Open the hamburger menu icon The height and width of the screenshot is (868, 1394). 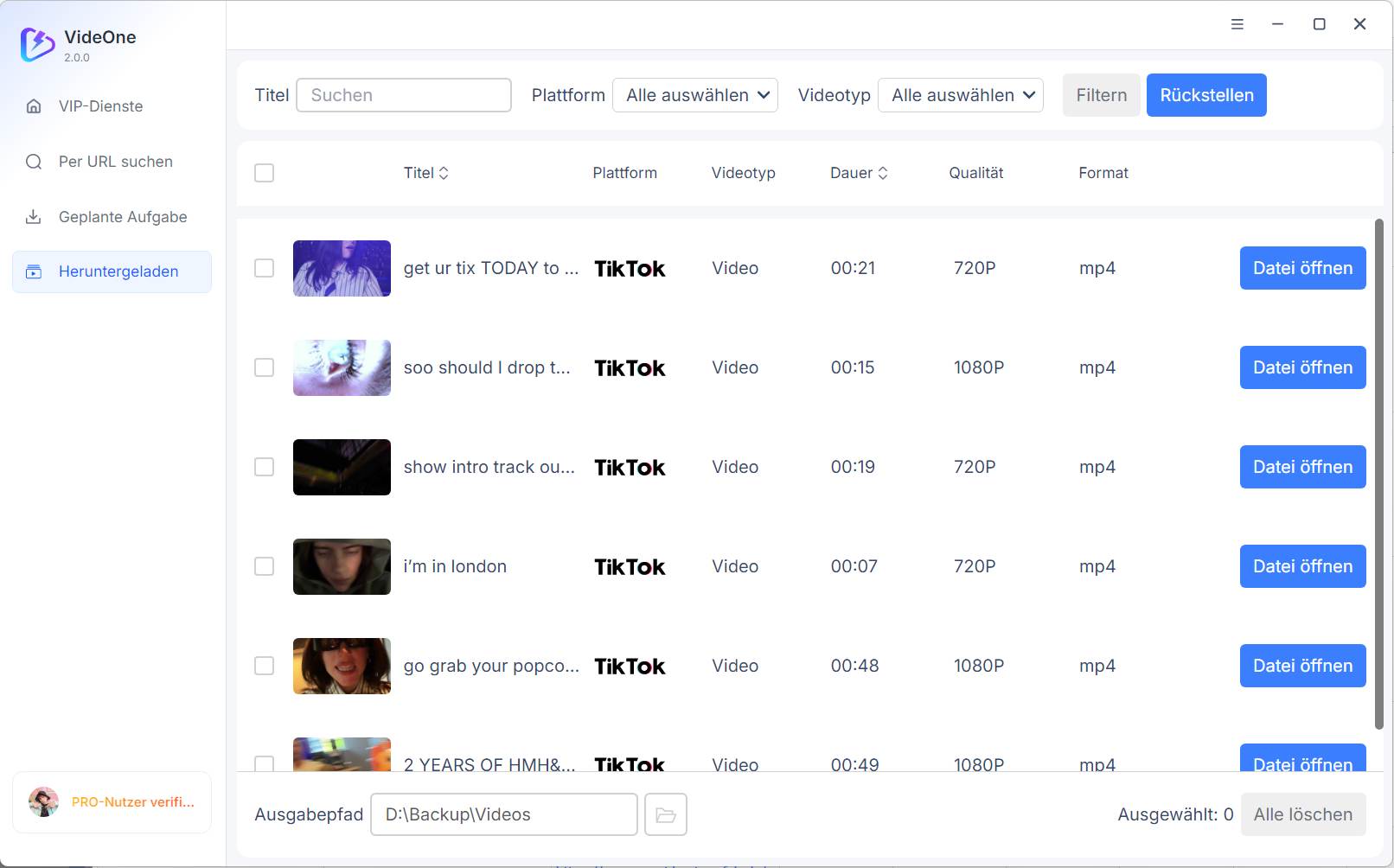tap(1237, 24)
